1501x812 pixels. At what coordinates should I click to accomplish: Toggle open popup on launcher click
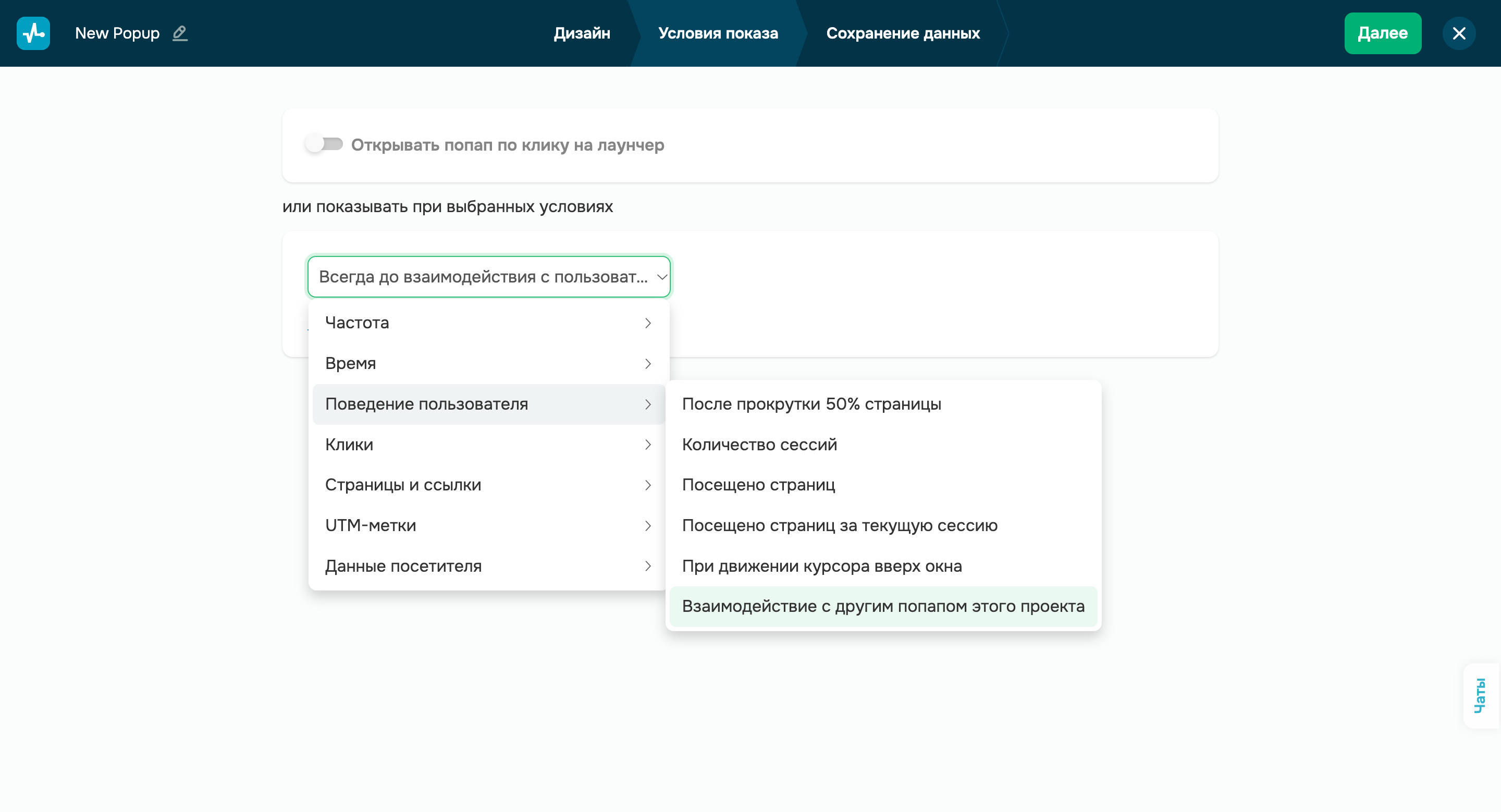click(325, 144)
